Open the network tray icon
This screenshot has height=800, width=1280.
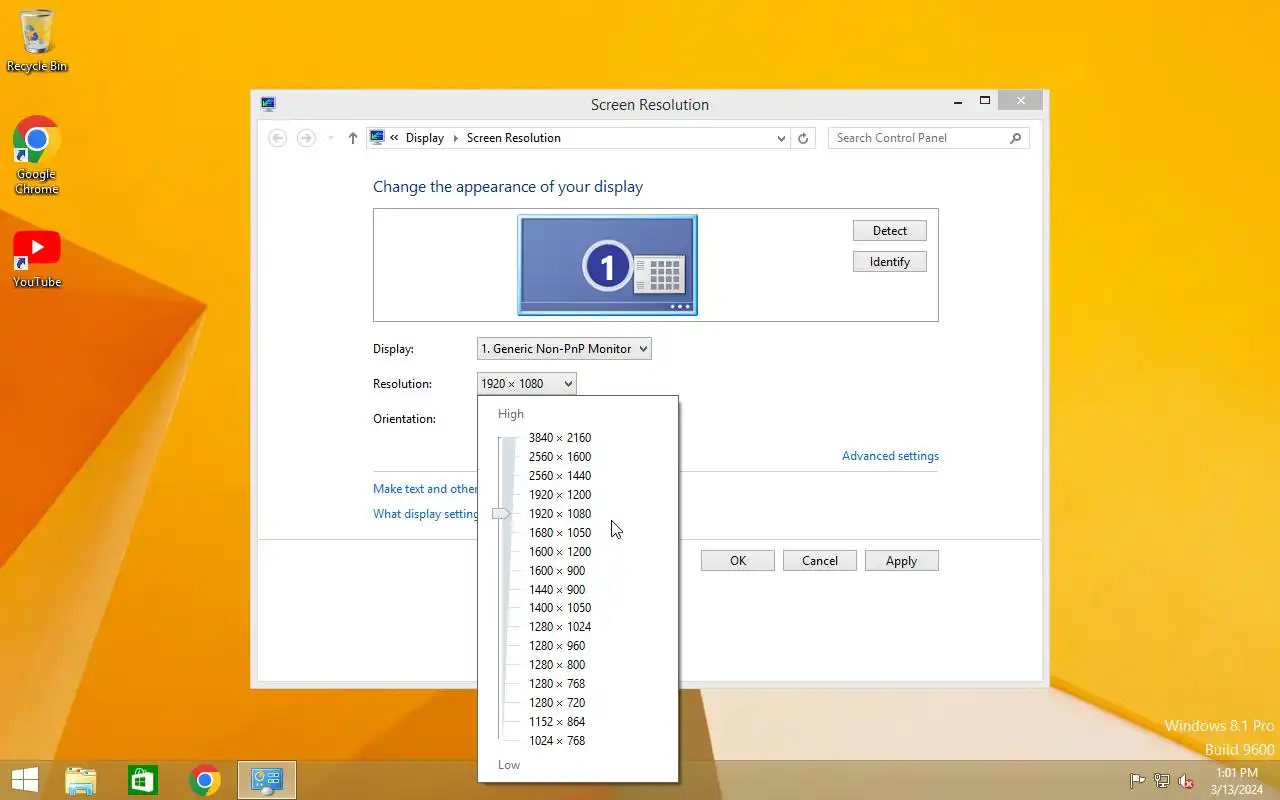click(x=1162, y=781)
